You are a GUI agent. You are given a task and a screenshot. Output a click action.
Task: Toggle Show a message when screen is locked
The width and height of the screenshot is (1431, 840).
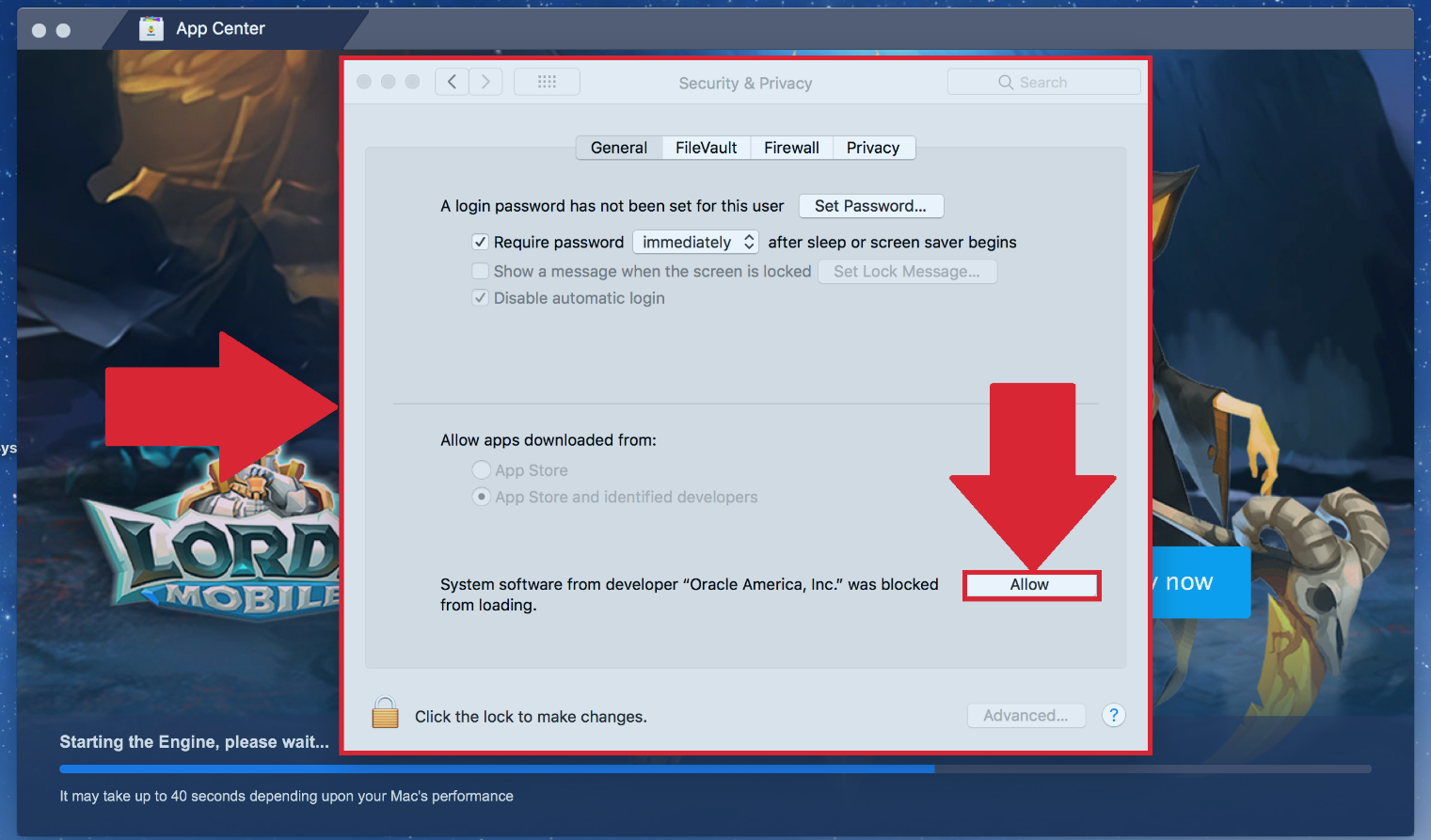[480, 271]
